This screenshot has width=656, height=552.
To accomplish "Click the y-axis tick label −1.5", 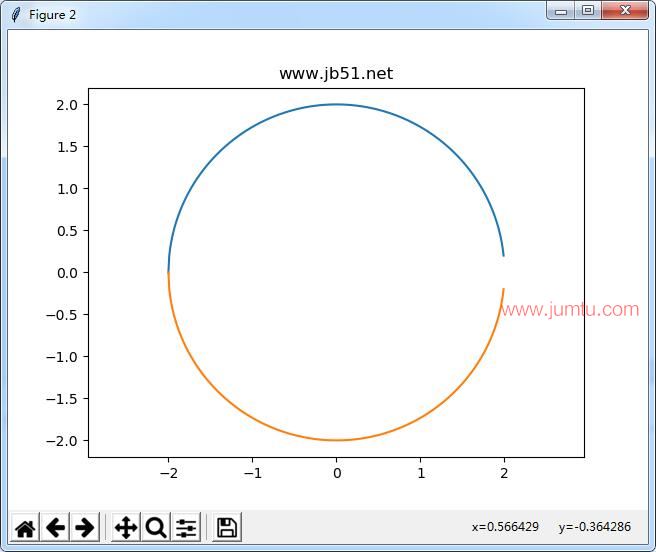I will point(62,399).
